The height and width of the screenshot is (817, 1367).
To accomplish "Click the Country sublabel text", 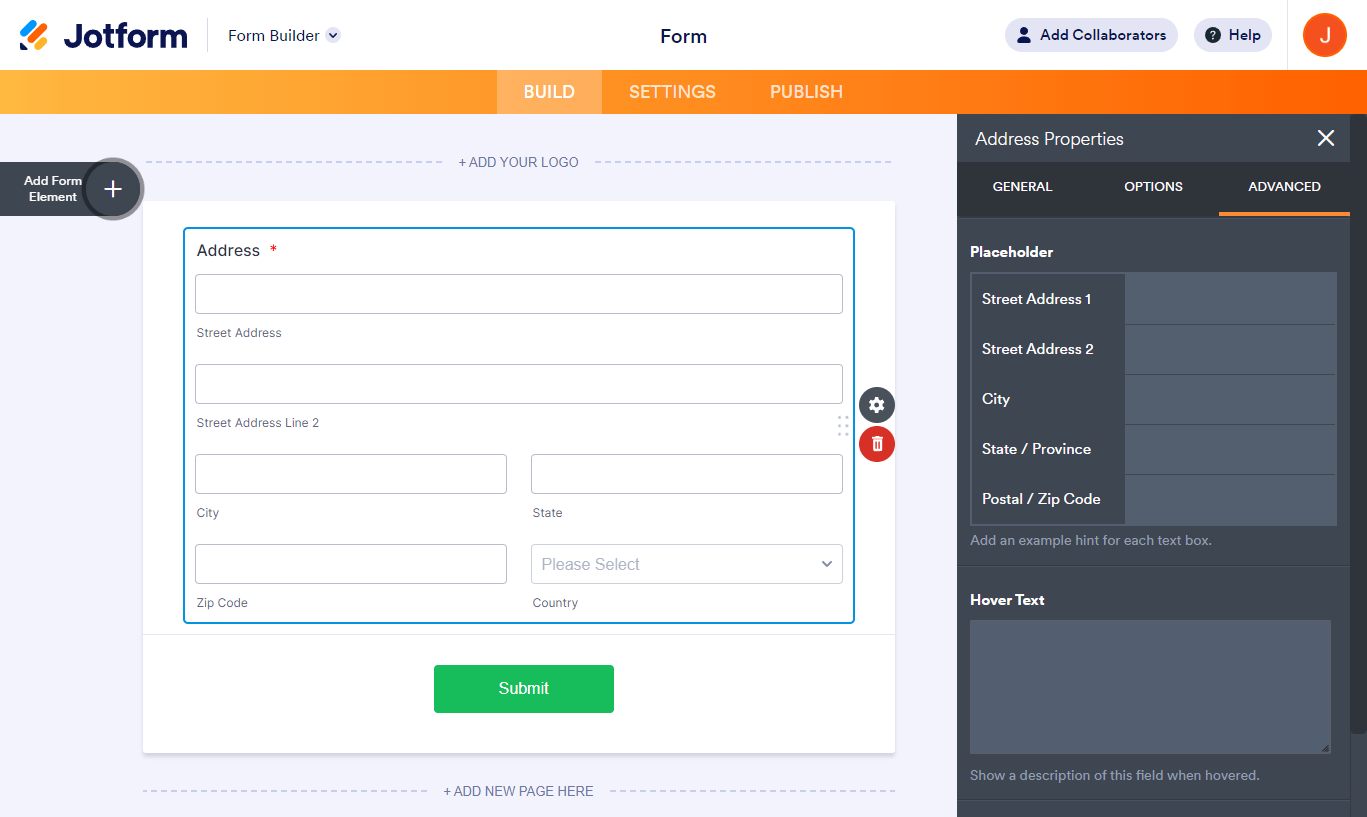I will (555, 603).
